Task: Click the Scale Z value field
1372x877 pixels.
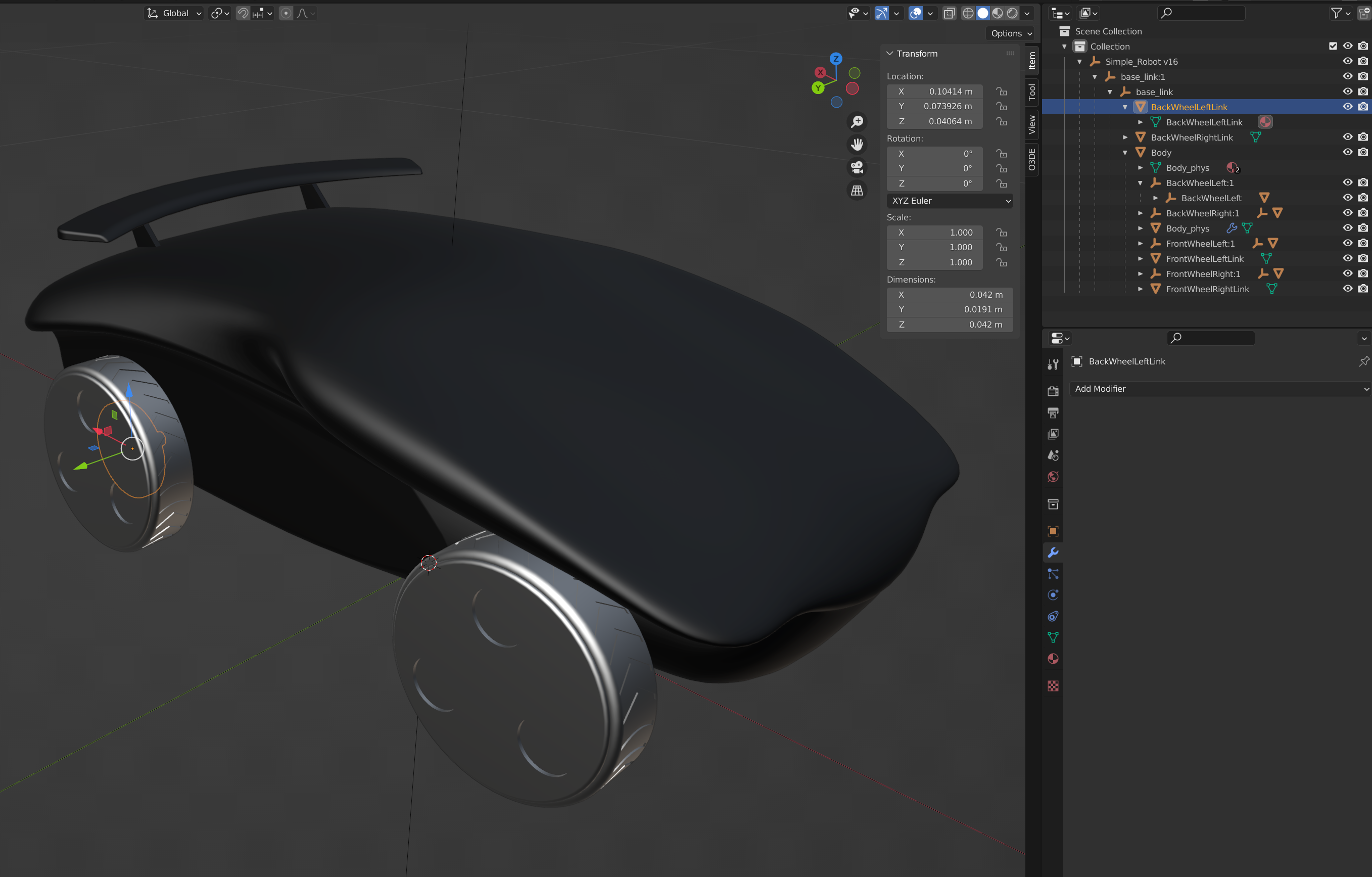Action: [935, 262]
